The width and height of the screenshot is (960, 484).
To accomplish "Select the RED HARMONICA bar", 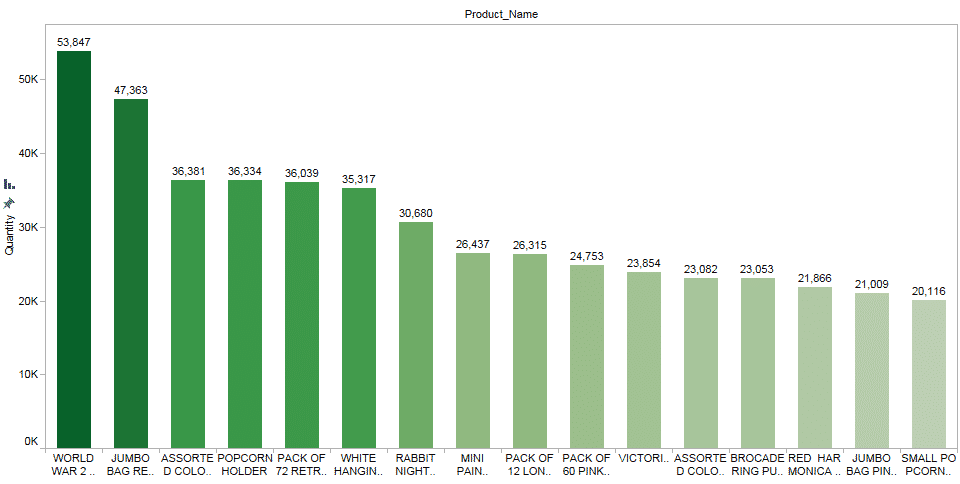I will click(815, 367).
